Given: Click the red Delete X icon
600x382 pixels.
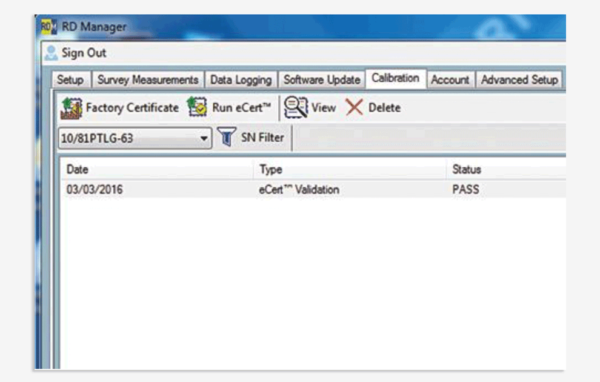Looking at the screenshot, I should click(354, 108).
